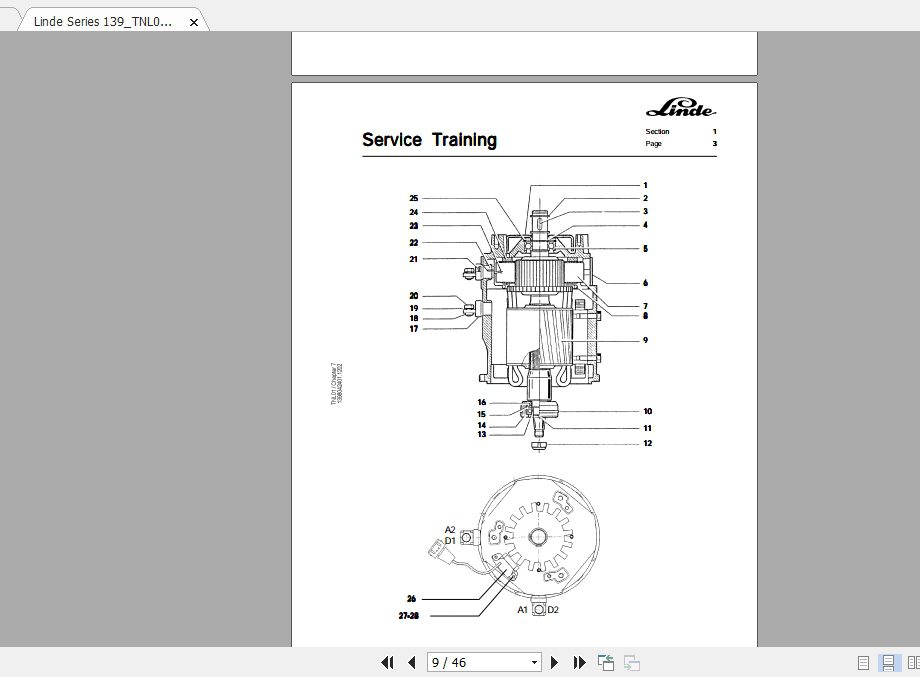Screen dimensions: 920x677
Task: Click part label 25 in diagram
Action: click(x=414, y=198)
